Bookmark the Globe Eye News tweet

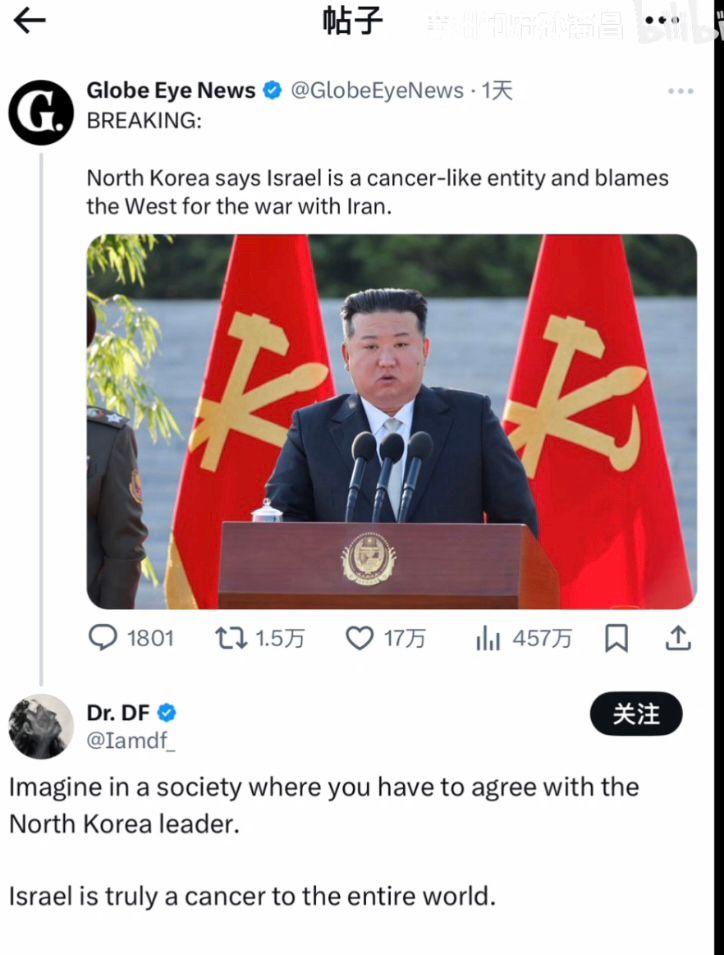coord(616,638)
